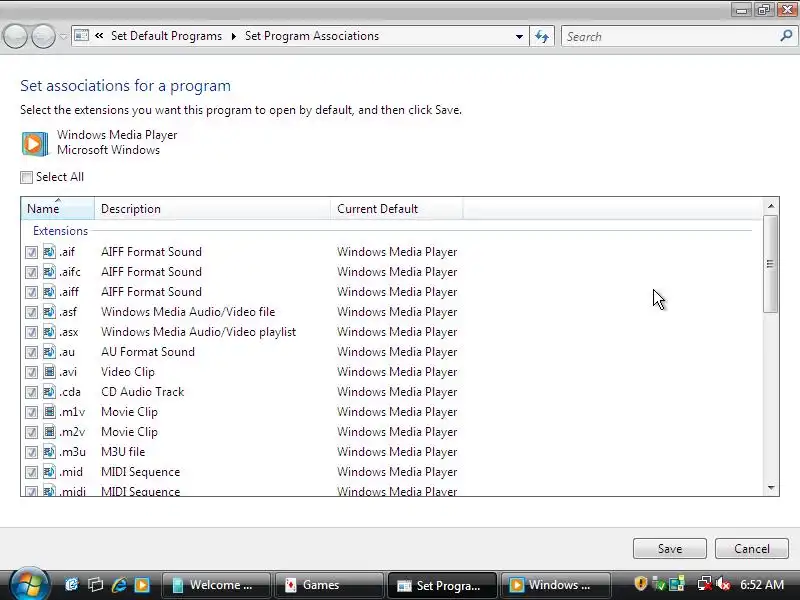Click the .mid file type icon
Image resolution: width=800 pixels, height=600 pixels.
tap(49, 471)
